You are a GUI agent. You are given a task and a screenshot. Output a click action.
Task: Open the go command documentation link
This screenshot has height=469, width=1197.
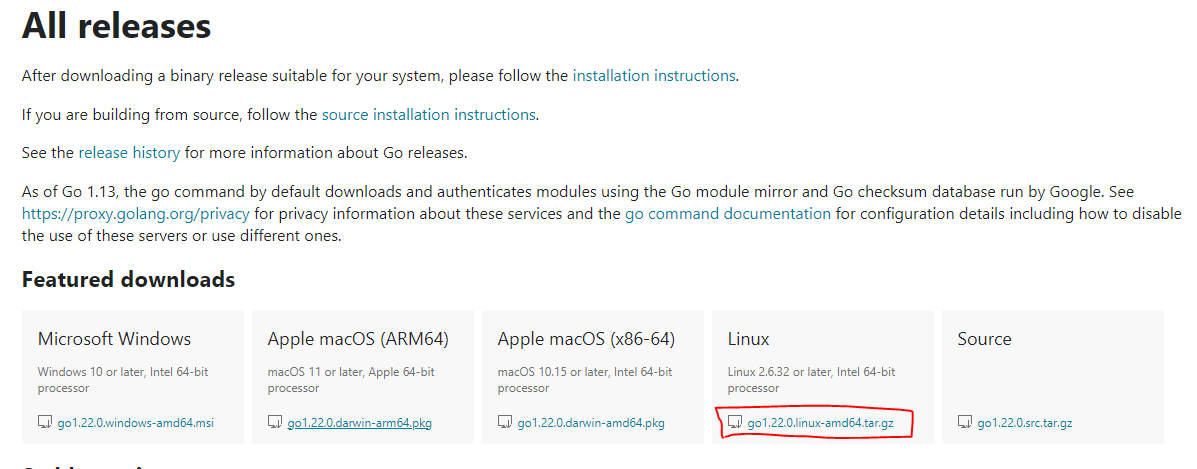coord(728,214)
